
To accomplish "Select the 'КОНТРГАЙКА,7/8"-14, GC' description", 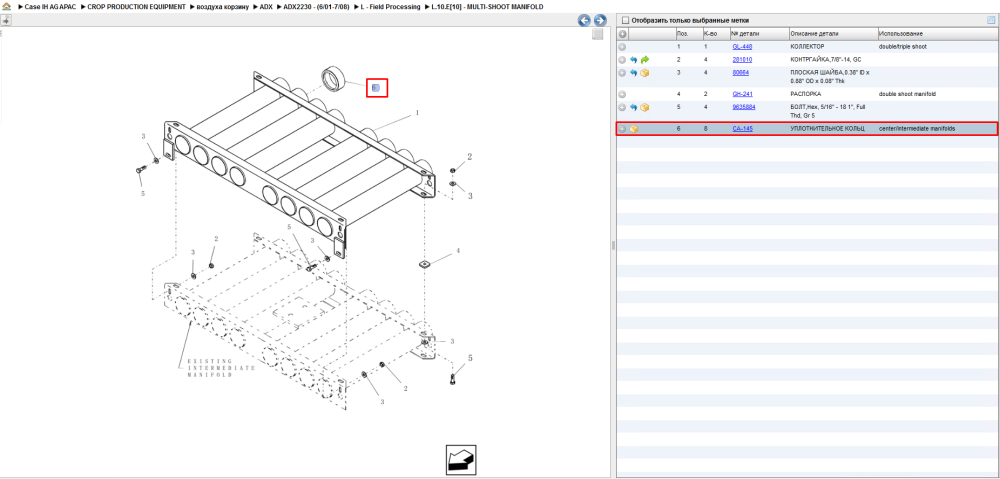I will [x=825, y=59].
